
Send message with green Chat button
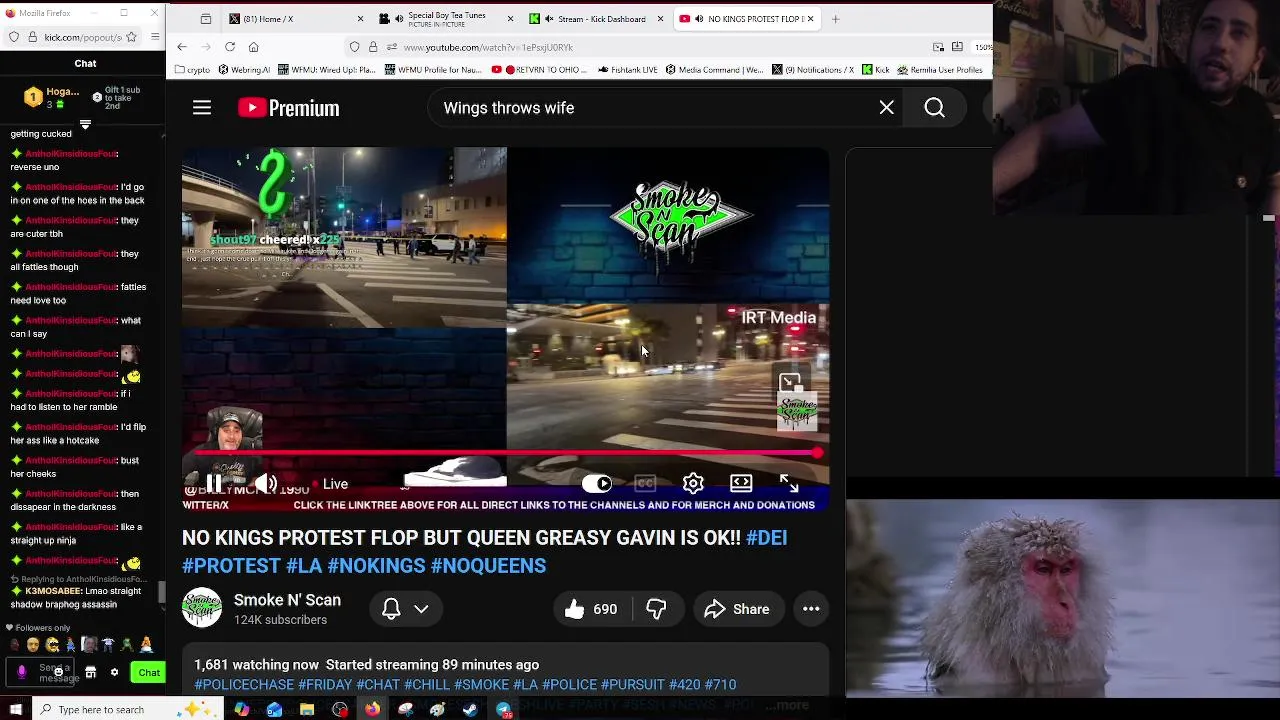148,673
